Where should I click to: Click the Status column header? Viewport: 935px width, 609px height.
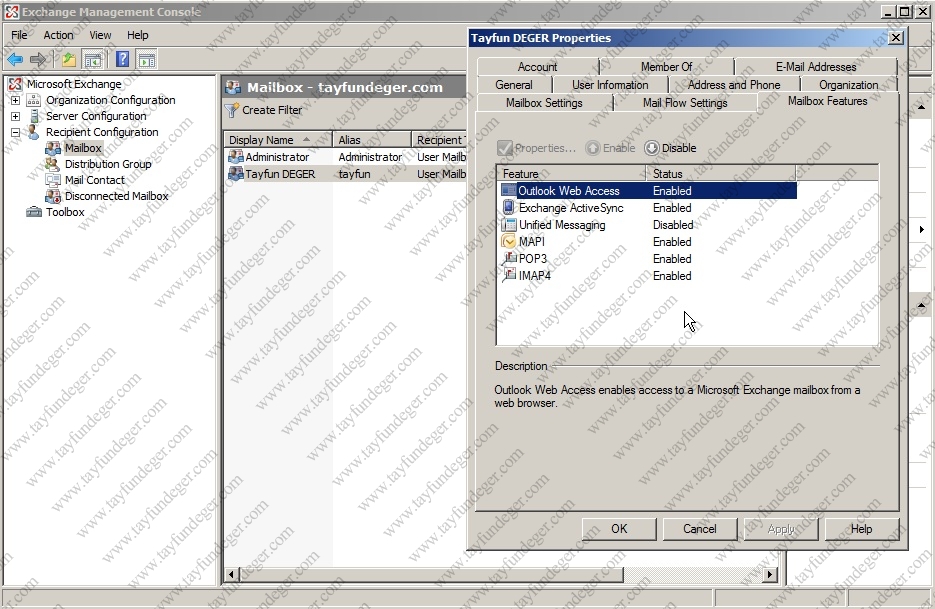coord(722,174)
